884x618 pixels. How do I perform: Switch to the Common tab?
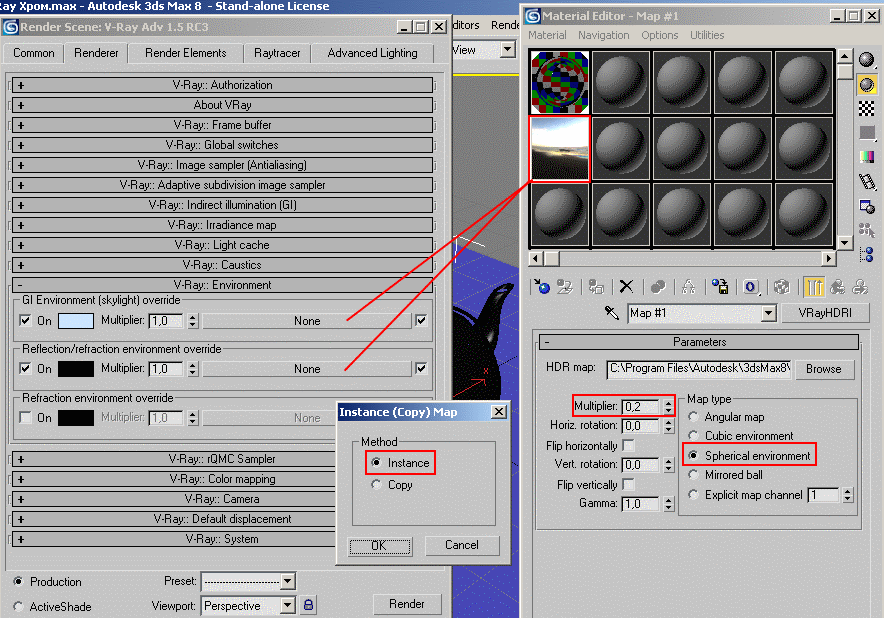34,53
